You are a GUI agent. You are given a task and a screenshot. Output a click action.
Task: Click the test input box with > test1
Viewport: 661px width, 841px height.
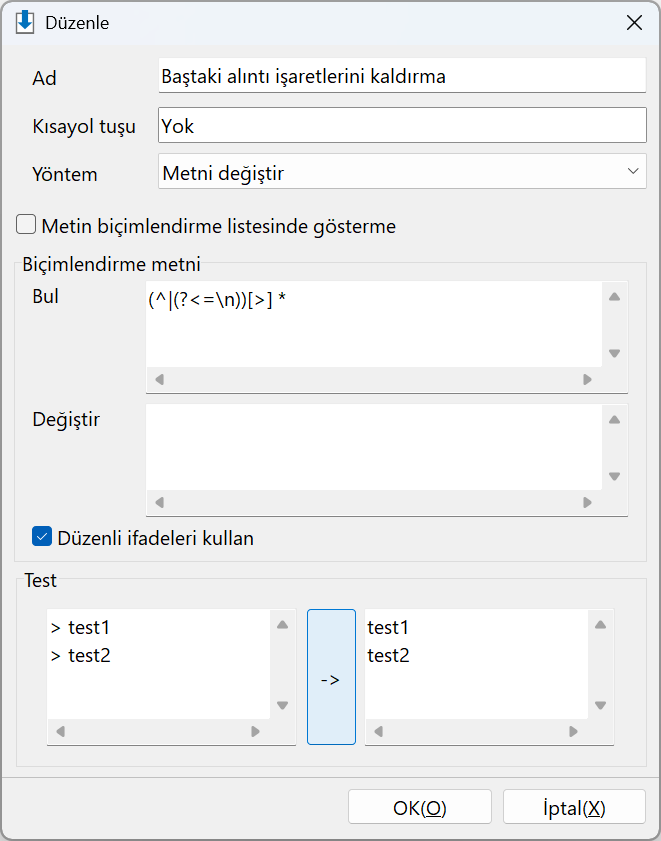[159, 664]
